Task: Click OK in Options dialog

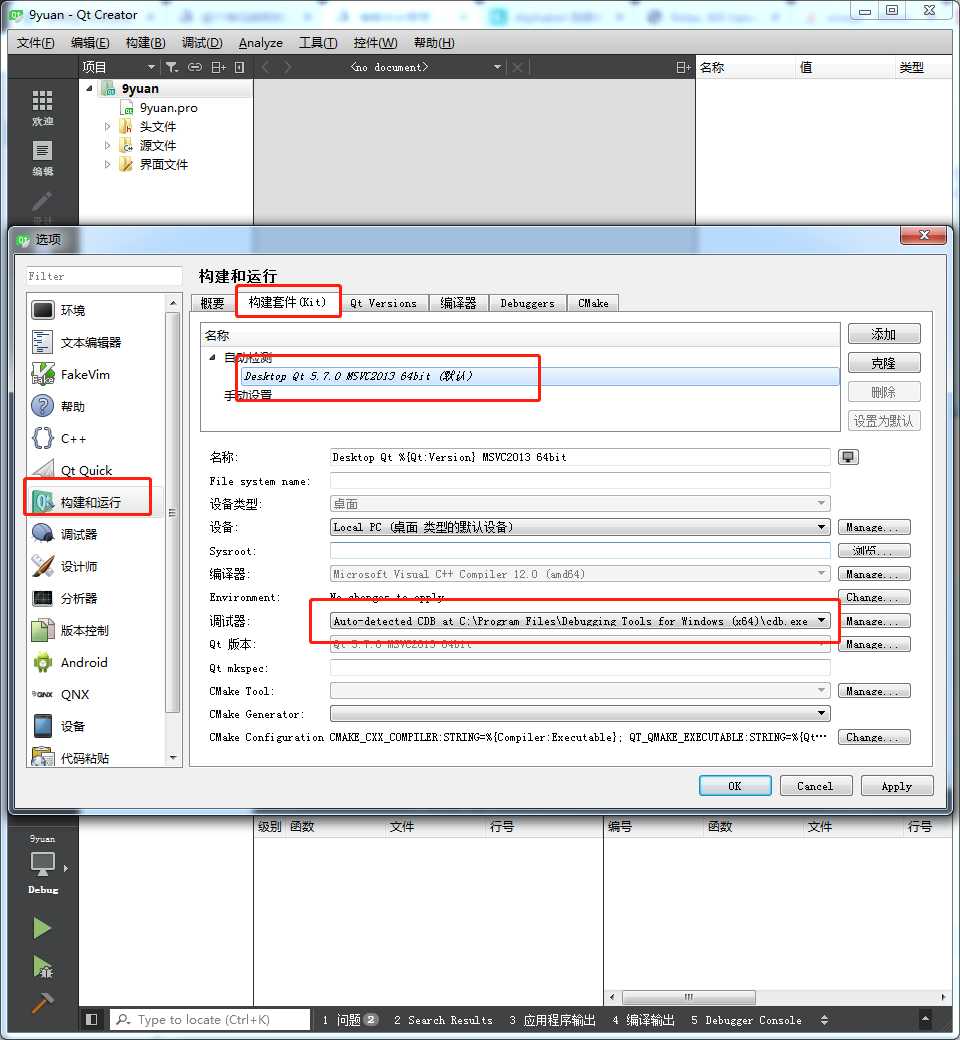Action: click(734, 786)
